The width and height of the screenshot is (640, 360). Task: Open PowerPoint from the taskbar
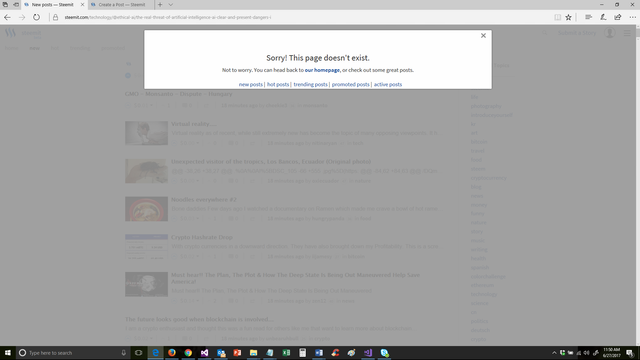[237, 353]
